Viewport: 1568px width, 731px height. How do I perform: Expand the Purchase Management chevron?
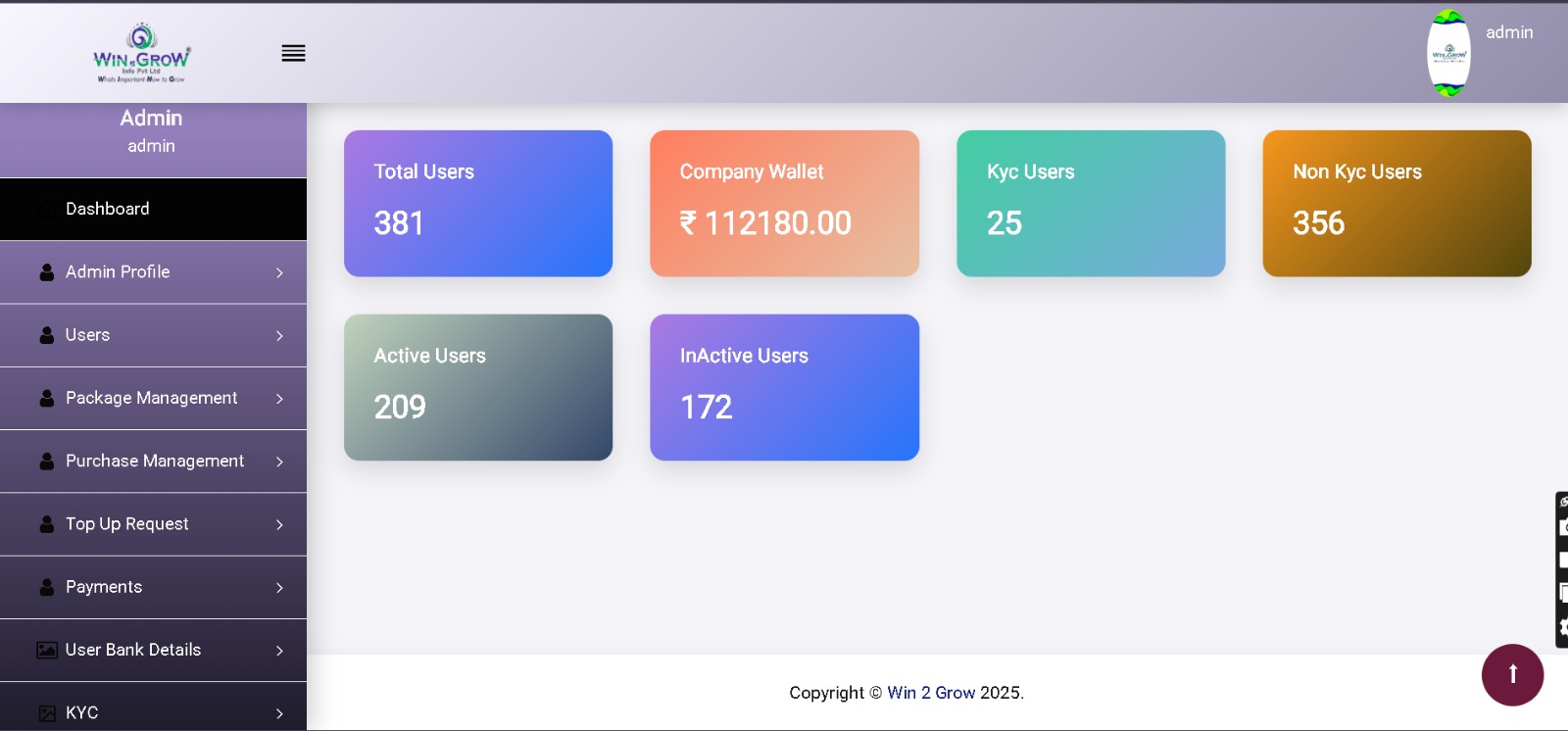(x=279, y=462)
